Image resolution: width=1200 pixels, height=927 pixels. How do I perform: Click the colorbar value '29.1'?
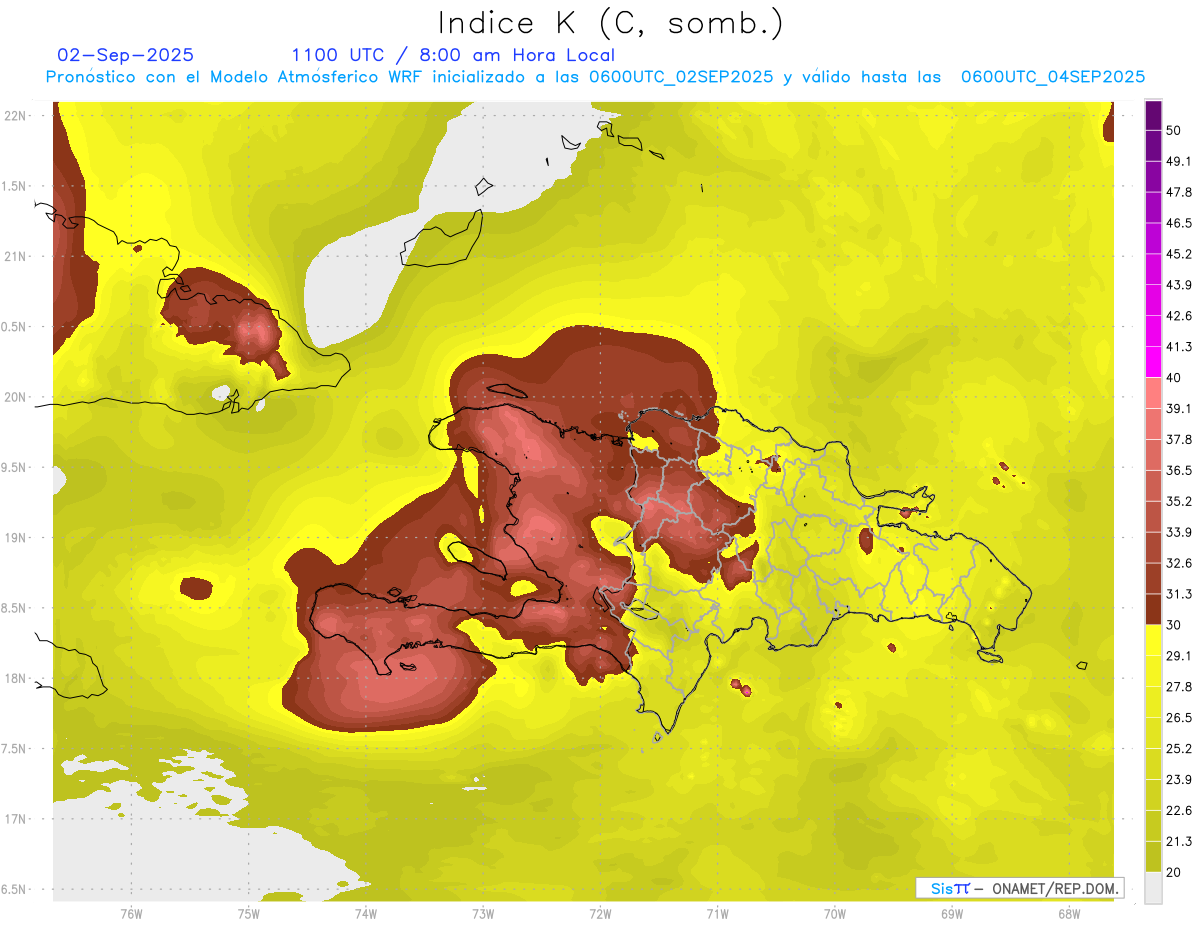pyautogui.click(x=1179, y=655)
